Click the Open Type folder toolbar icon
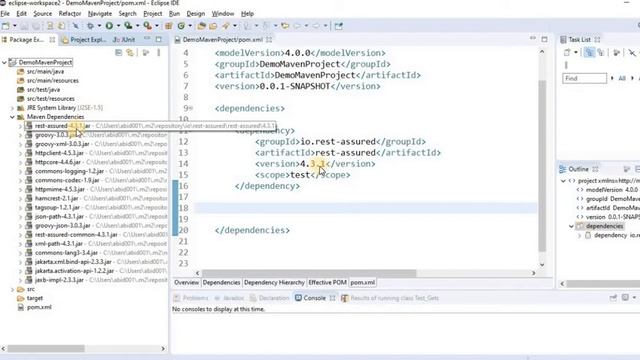 pos(201,26)
